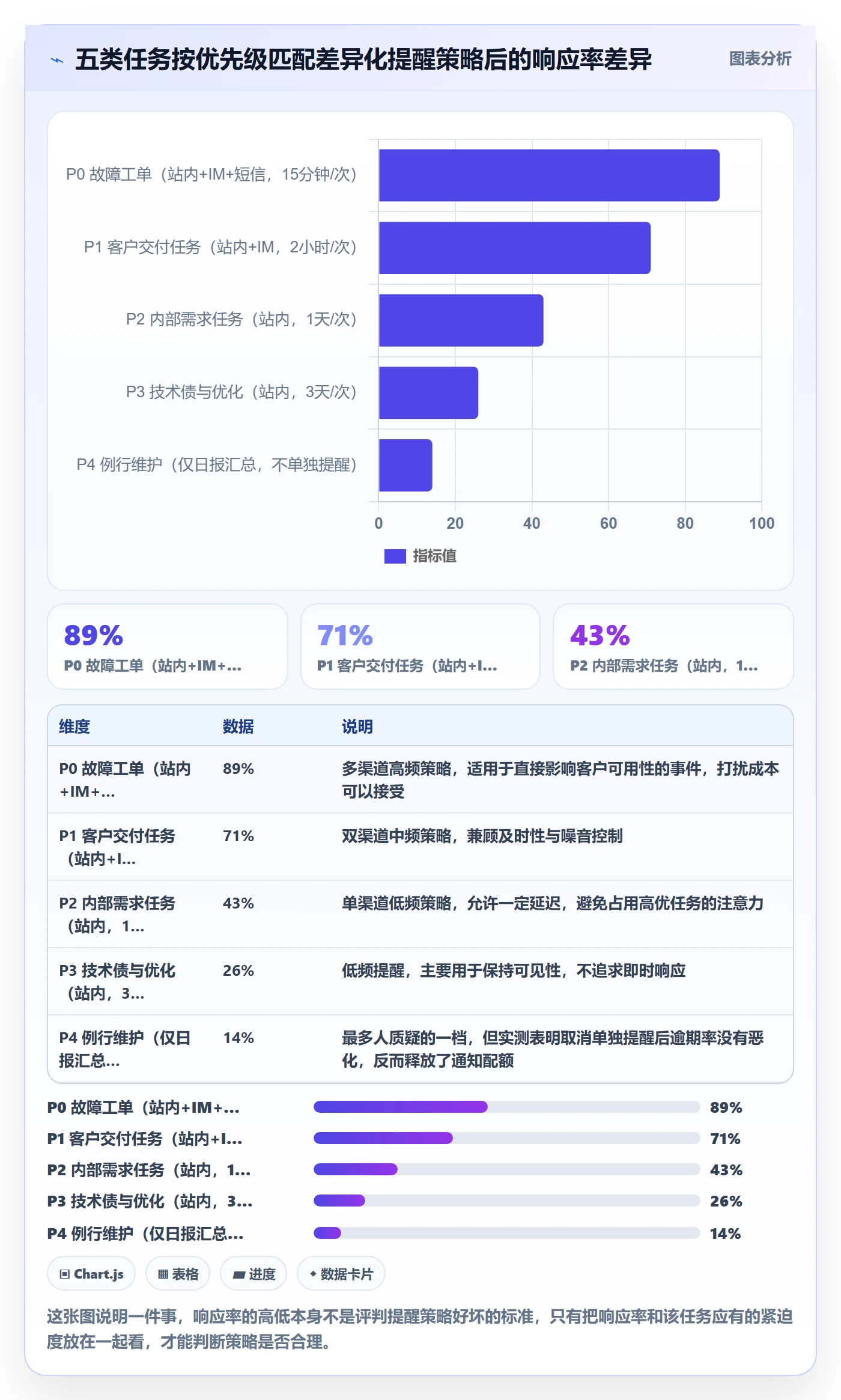Click the diamond icon in 数据卡片 tag
Screen dimensions: 841x1400
click(313, 1273)
